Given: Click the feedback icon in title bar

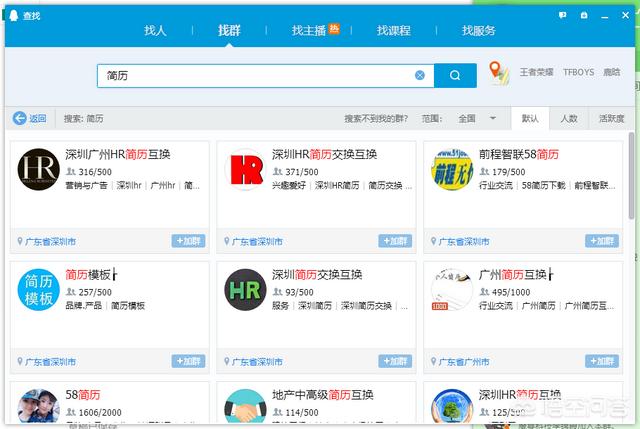Looking at the screenshot, I should (565, 15).
